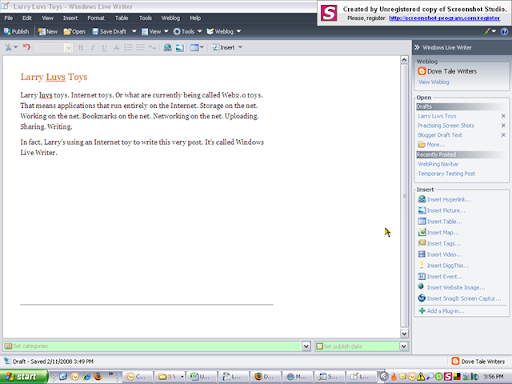The height and width of the screenshot is (384, 512).
Task: Click the Larry Luvs Toys title field
Action: [x=54, y=77]
